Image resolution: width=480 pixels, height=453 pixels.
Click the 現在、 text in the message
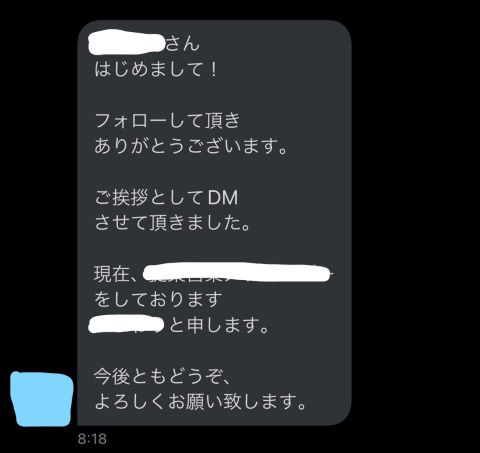tap(116, 274)
